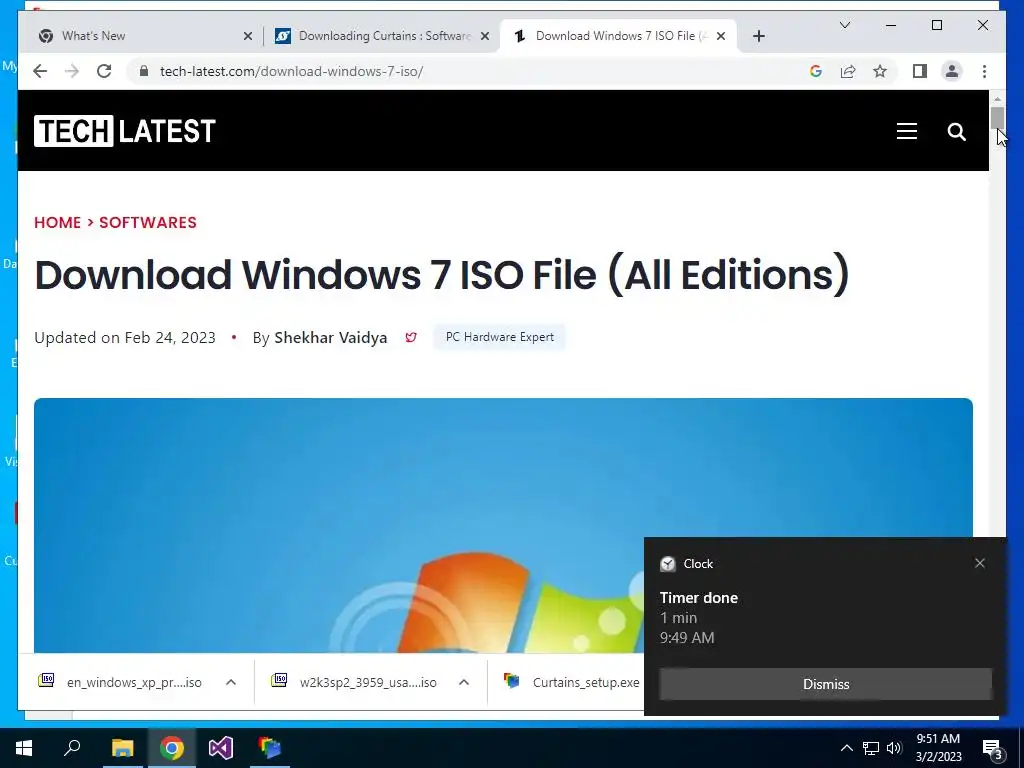1024x768 pixels.
Task: Open a new Chrome tab
Action: click(758, 36)
